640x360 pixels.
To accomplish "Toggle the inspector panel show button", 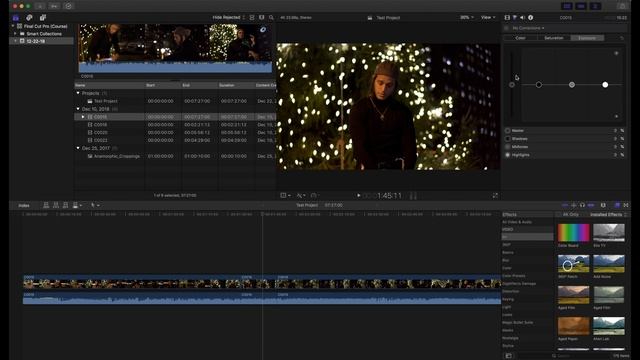I will [x=595, y=6].
